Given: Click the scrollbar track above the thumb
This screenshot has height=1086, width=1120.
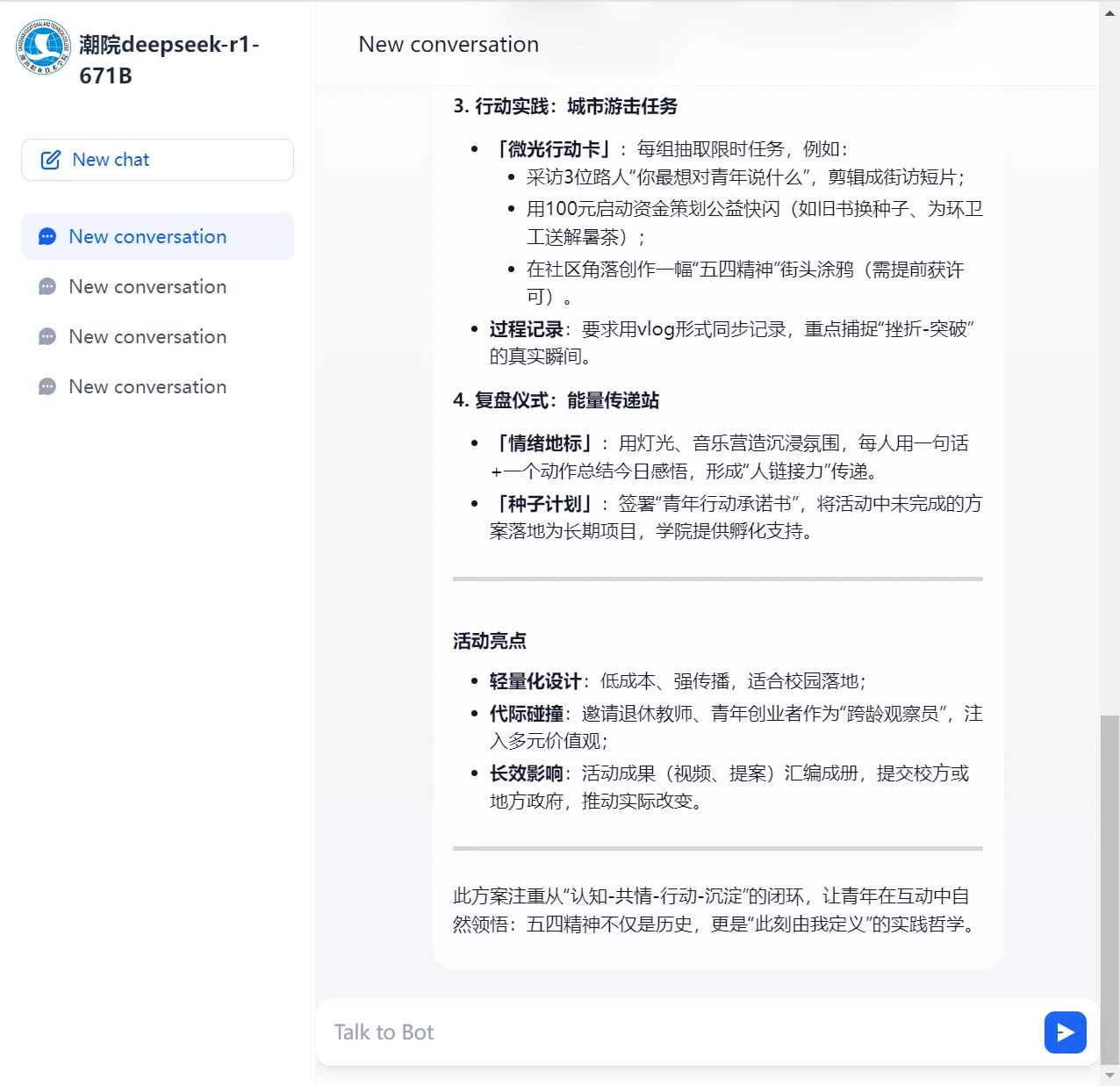Looking at the screenshot, I should tap(1109, 351).
